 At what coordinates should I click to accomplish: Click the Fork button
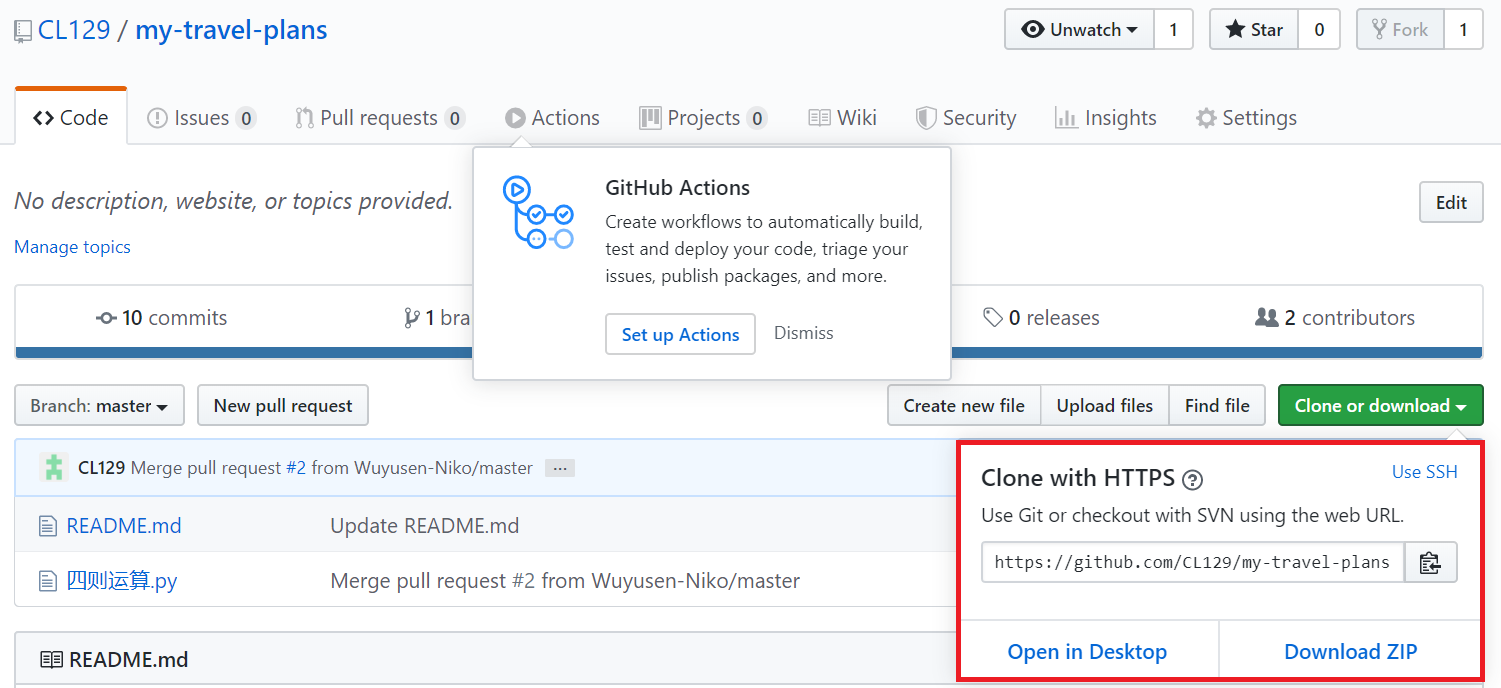1400,30
